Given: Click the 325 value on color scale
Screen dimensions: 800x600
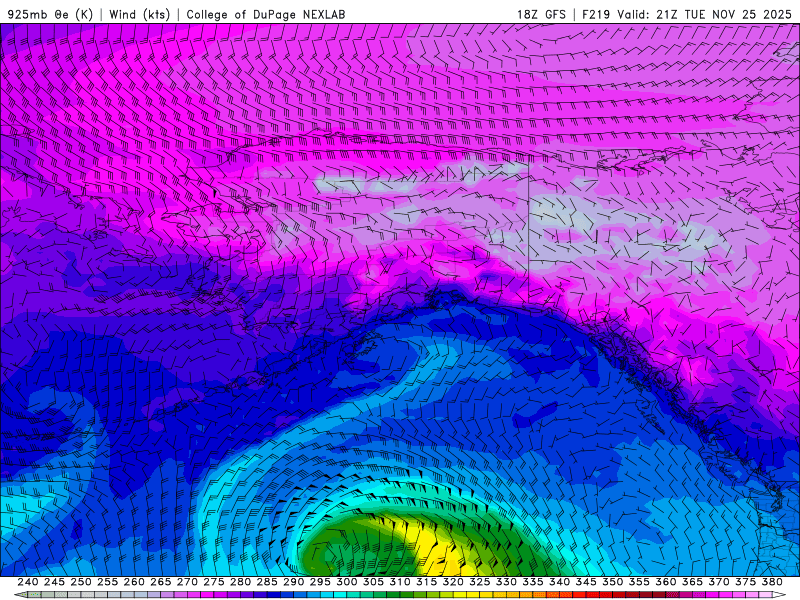Looking at the screenshot, I should pyautogui.click(x=480, y=582).
